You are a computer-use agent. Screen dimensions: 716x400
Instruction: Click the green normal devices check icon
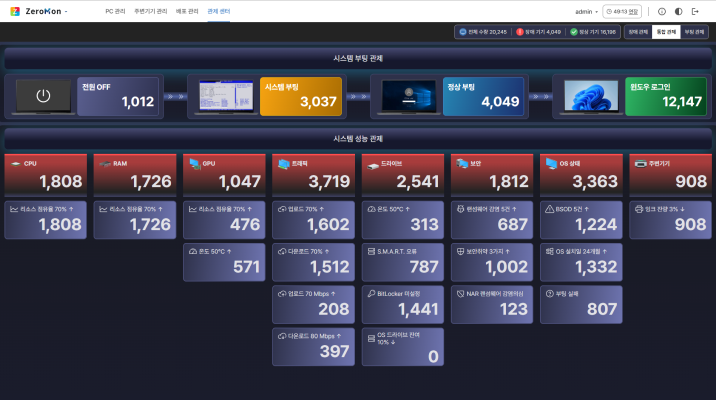pos(574,32)
